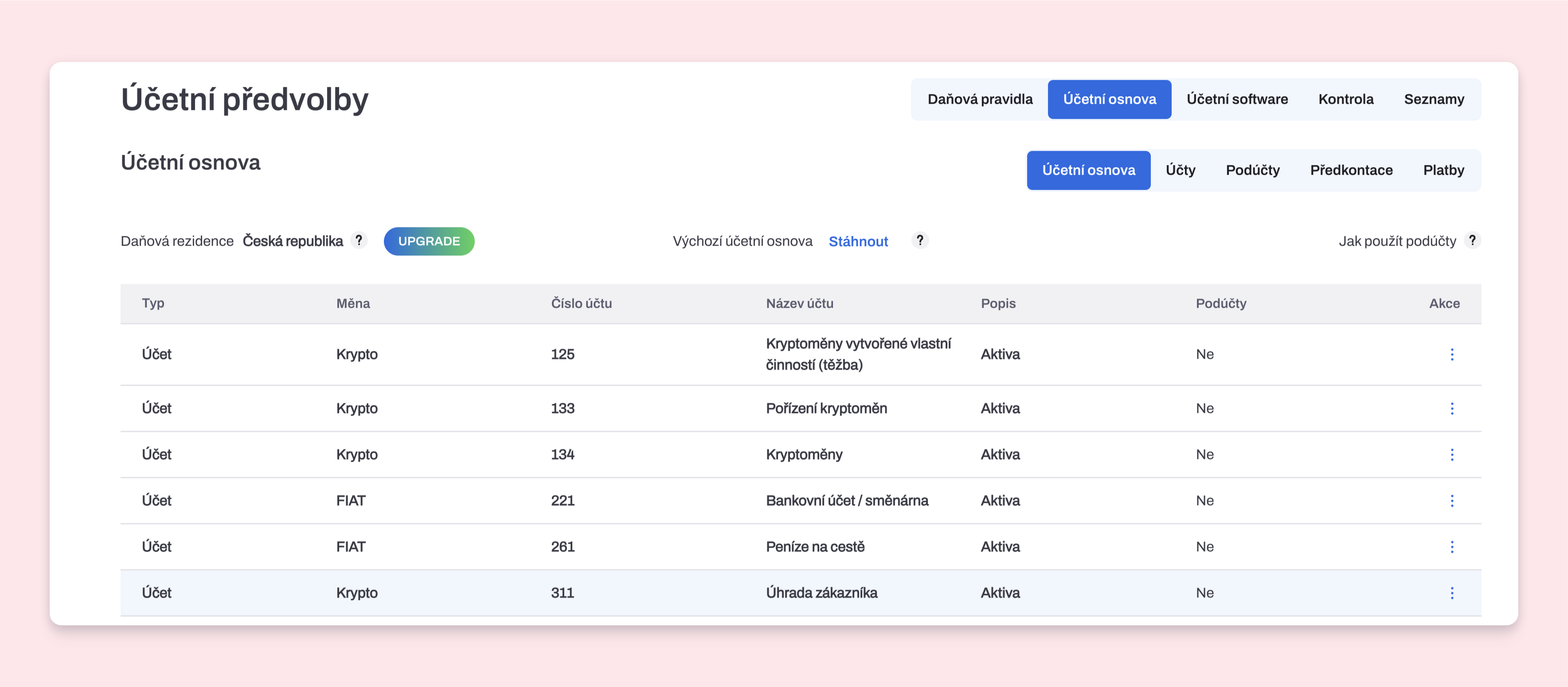Click Česká republika tax residence value
Viewport: 1568px width, 687px height.
293,241
